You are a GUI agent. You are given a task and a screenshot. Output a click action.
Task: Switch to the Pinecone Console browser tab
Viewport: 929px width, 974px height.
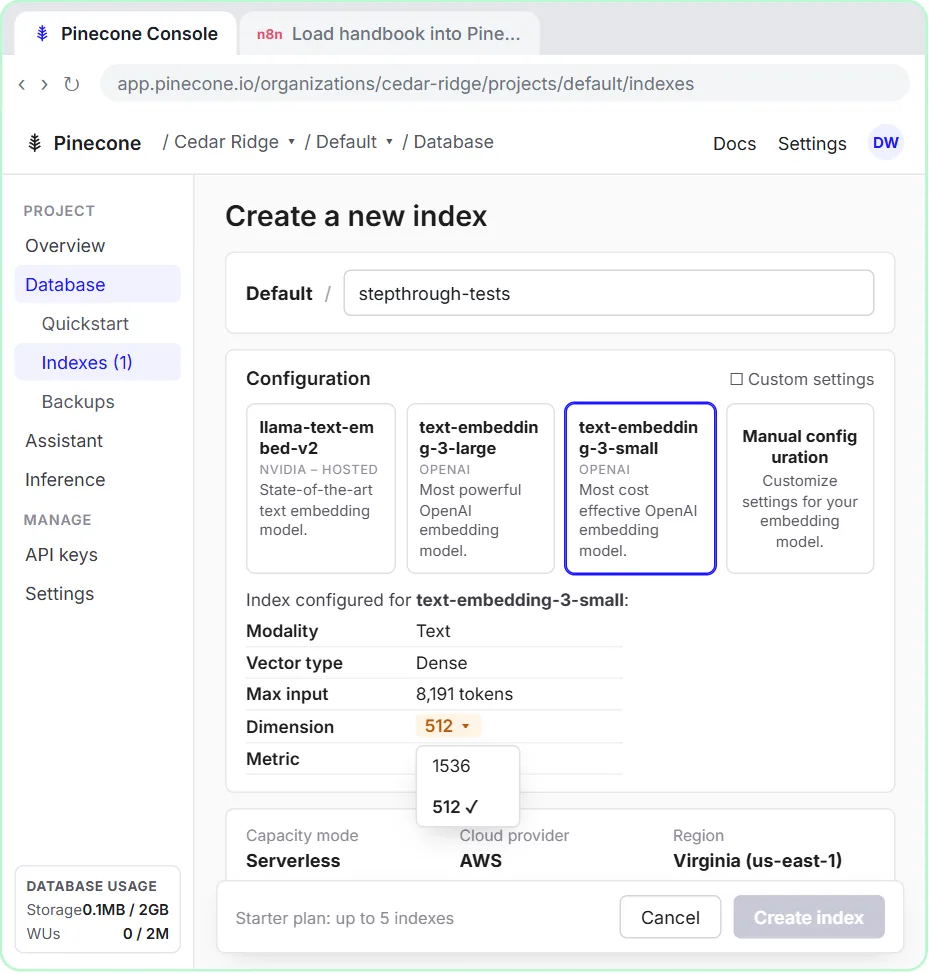click(x=126, y=34)
